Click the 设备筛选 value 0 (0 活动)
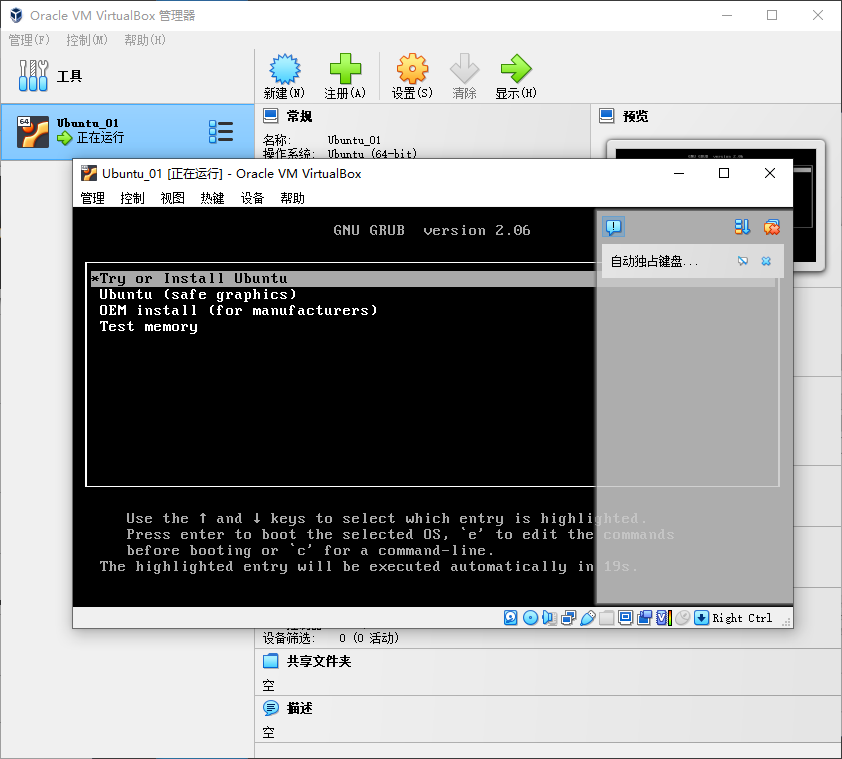Viewport: 842px width, 759px height. tap(369, 638)
